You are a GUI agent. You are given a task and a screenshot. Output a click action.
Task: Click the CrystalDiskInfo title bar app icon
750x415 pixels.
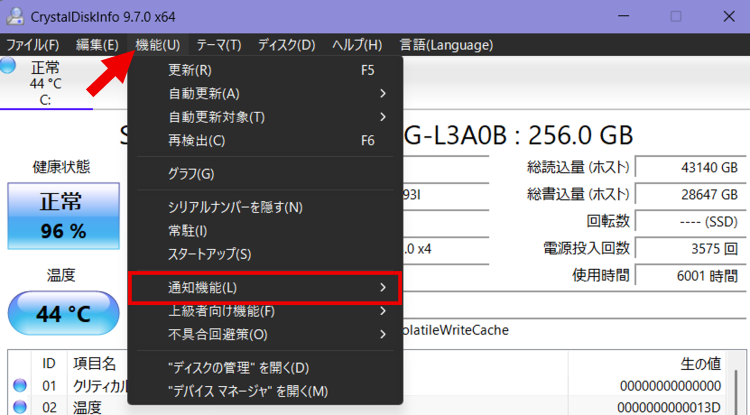[x=15, y=16]
